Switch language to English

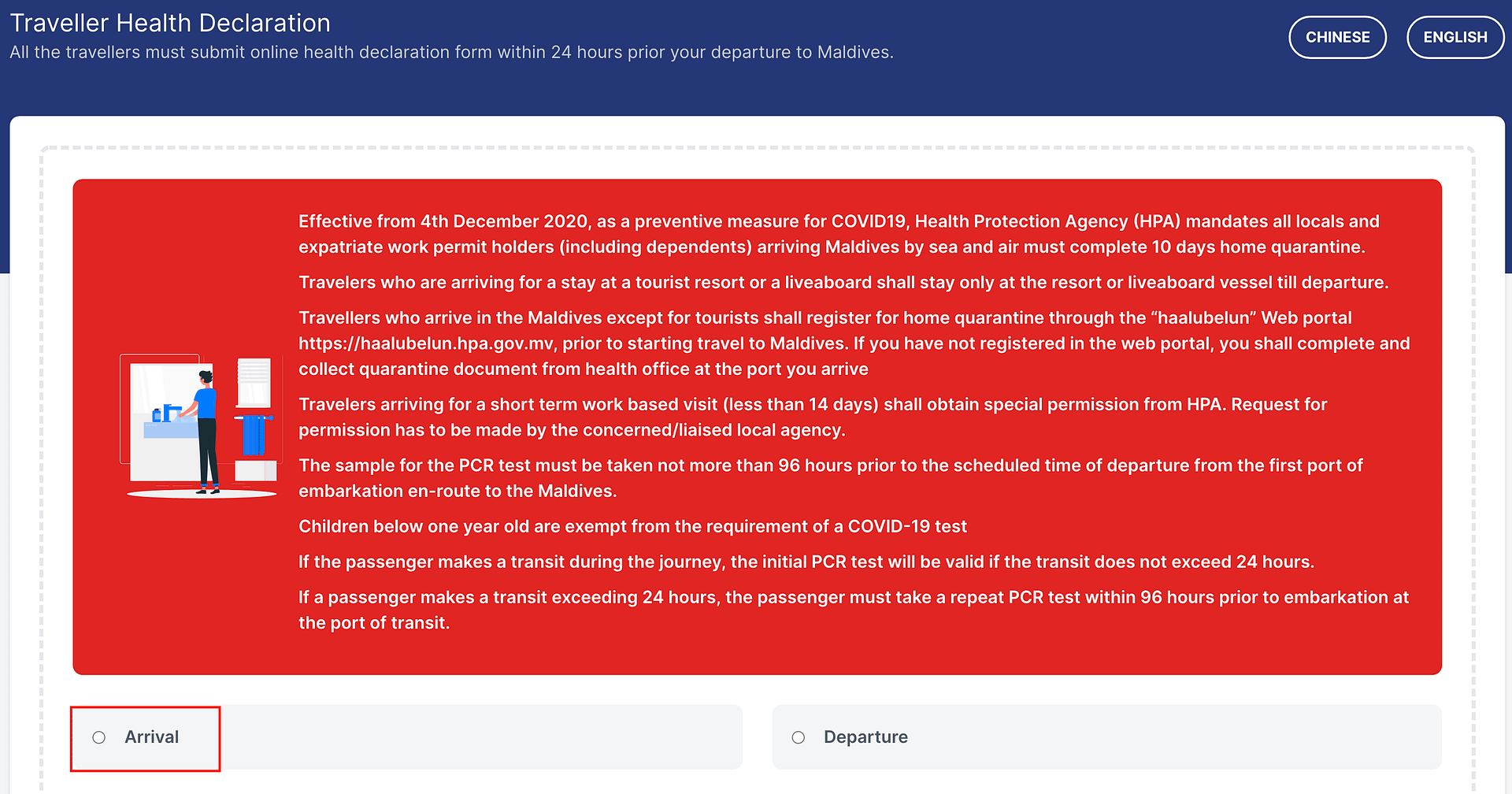(1455, 37)
